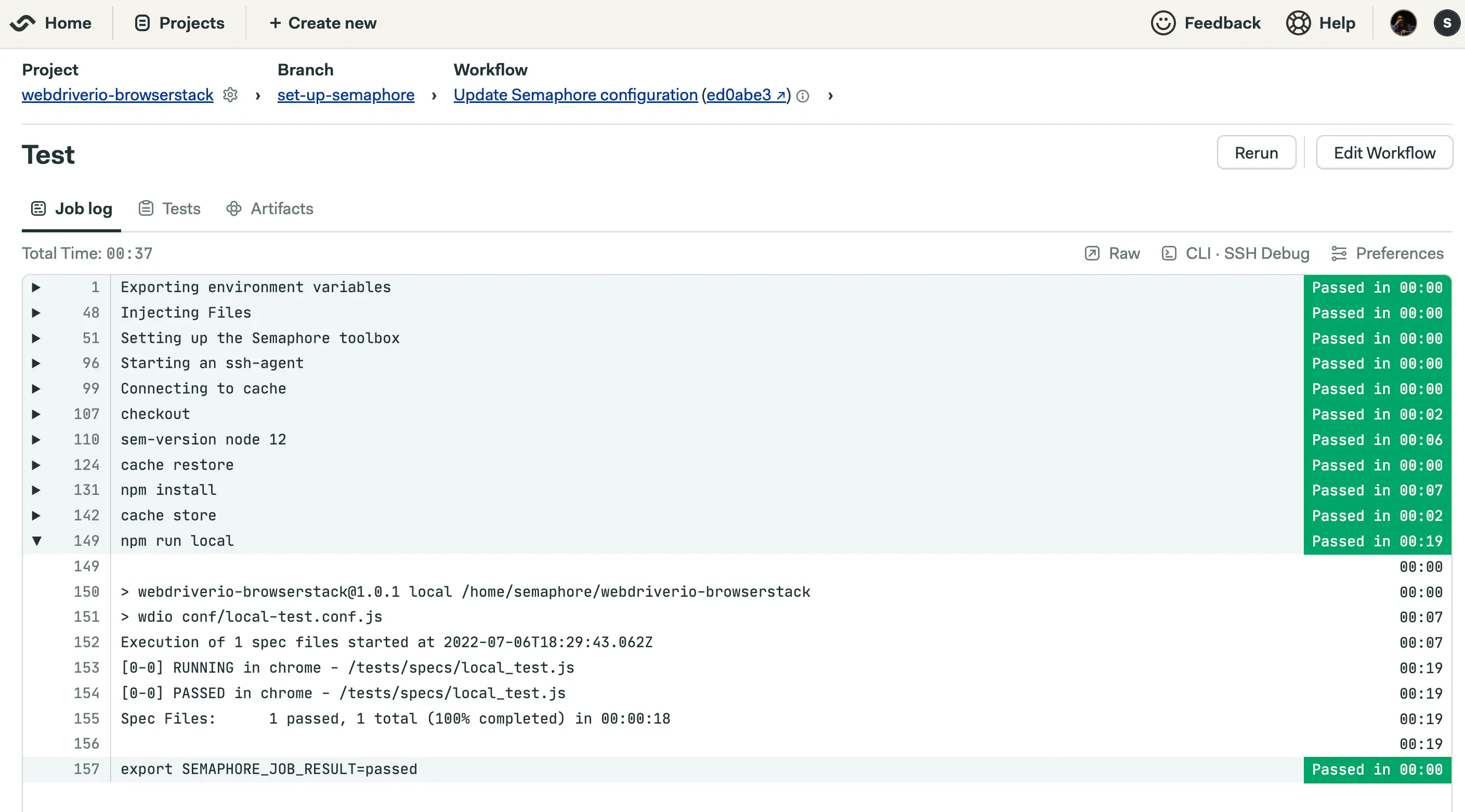The width and height of the screenshot is (1465, 812).
Task: Click the Rerun button
Action: tap(1255, 153)
